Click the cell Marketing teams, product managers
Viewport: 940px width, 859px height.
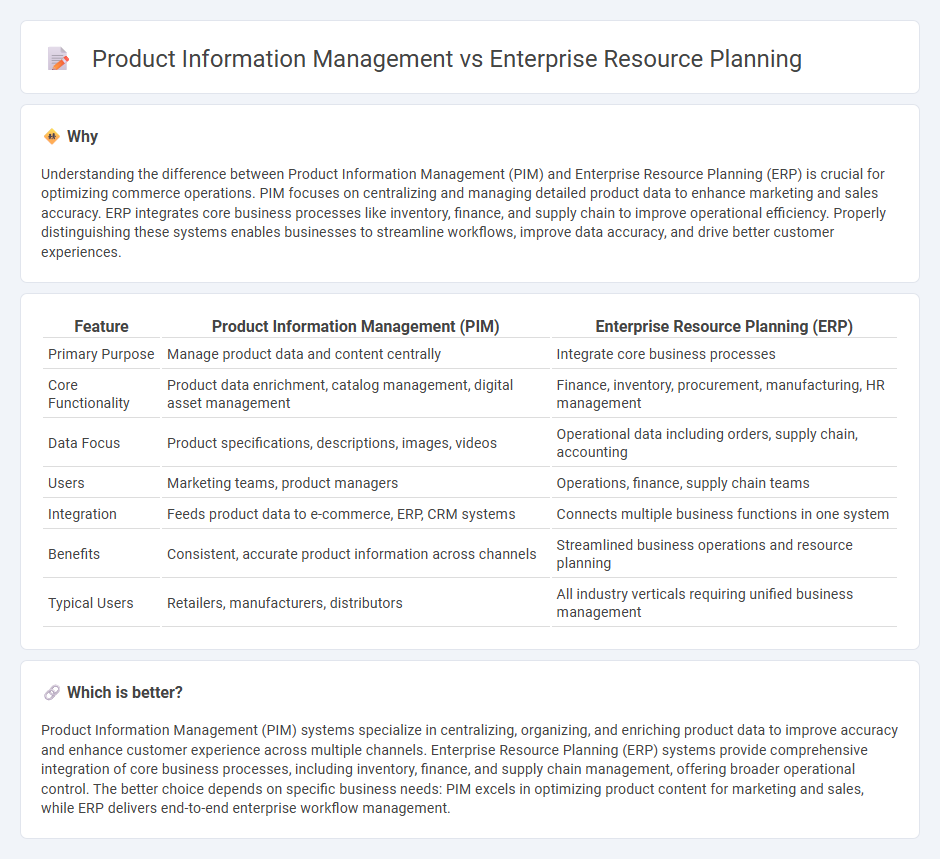355,483
